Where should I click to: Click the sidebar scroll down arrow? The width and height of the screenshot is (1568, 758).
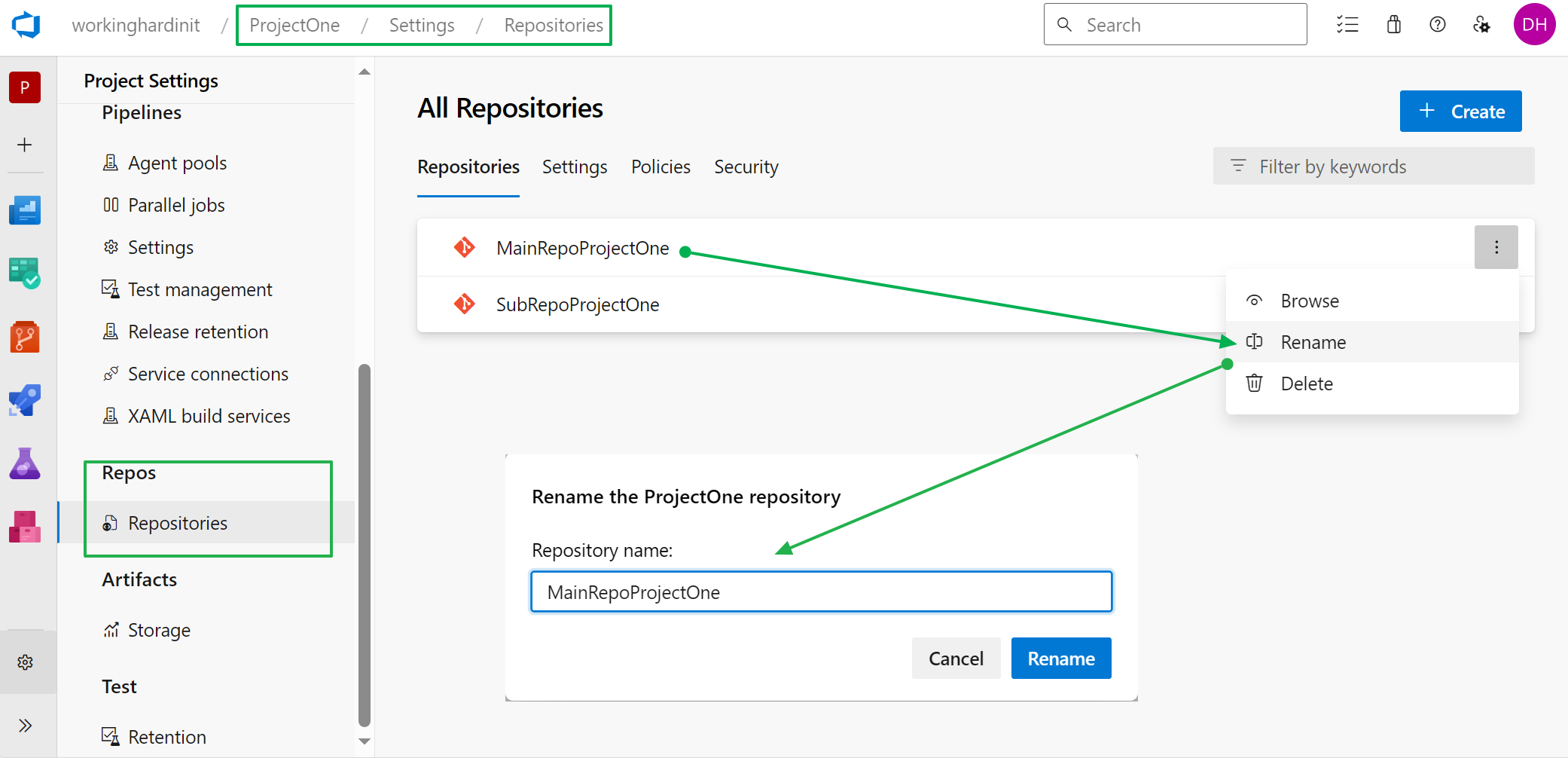pos(365,741)
